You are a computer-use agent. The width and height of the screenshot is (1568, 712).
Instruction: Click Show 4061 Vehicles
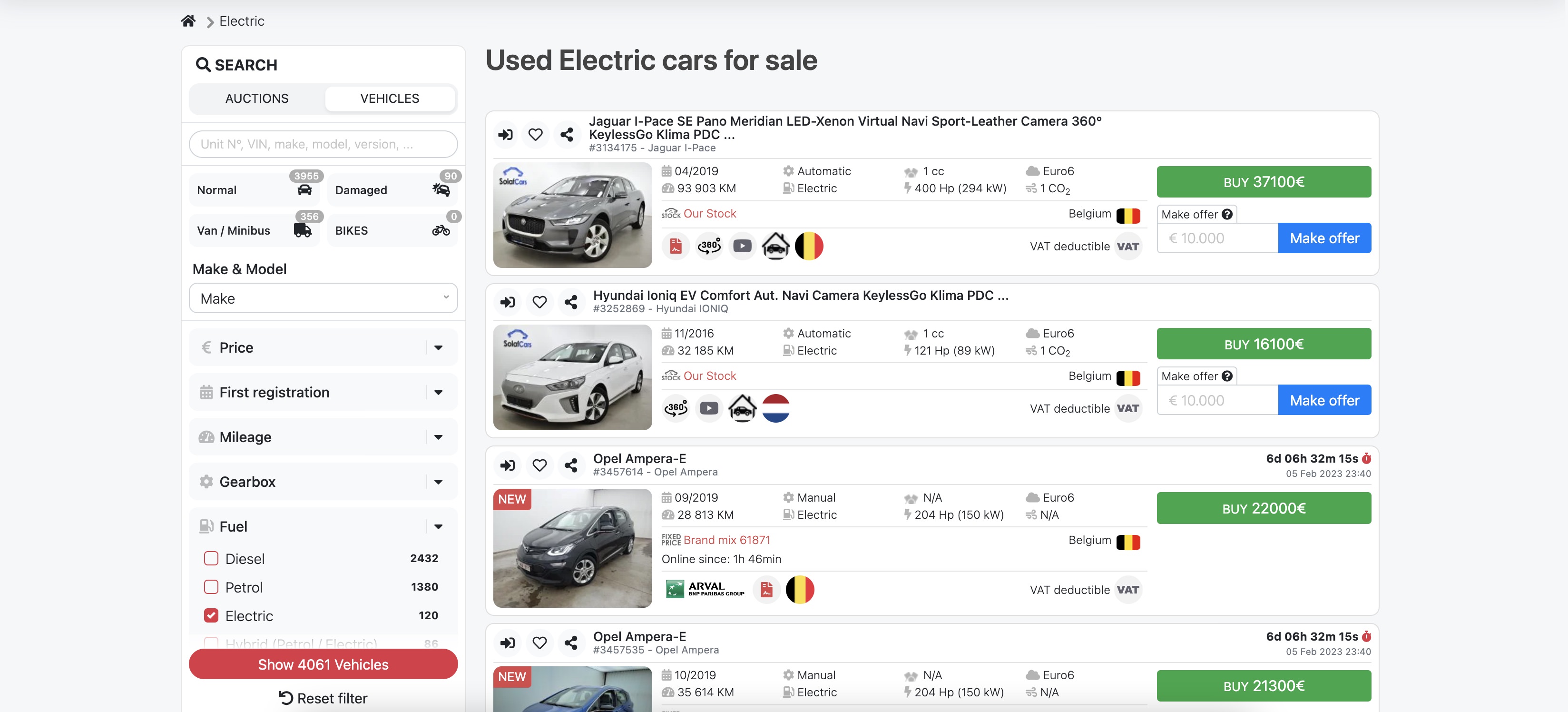[x=323, y=664]
